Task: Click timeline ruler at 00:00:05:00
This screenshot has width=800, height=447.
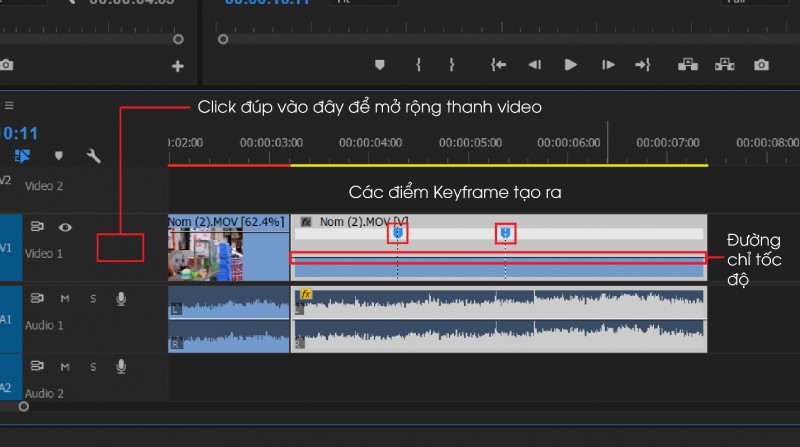Action: coord(470,143)
